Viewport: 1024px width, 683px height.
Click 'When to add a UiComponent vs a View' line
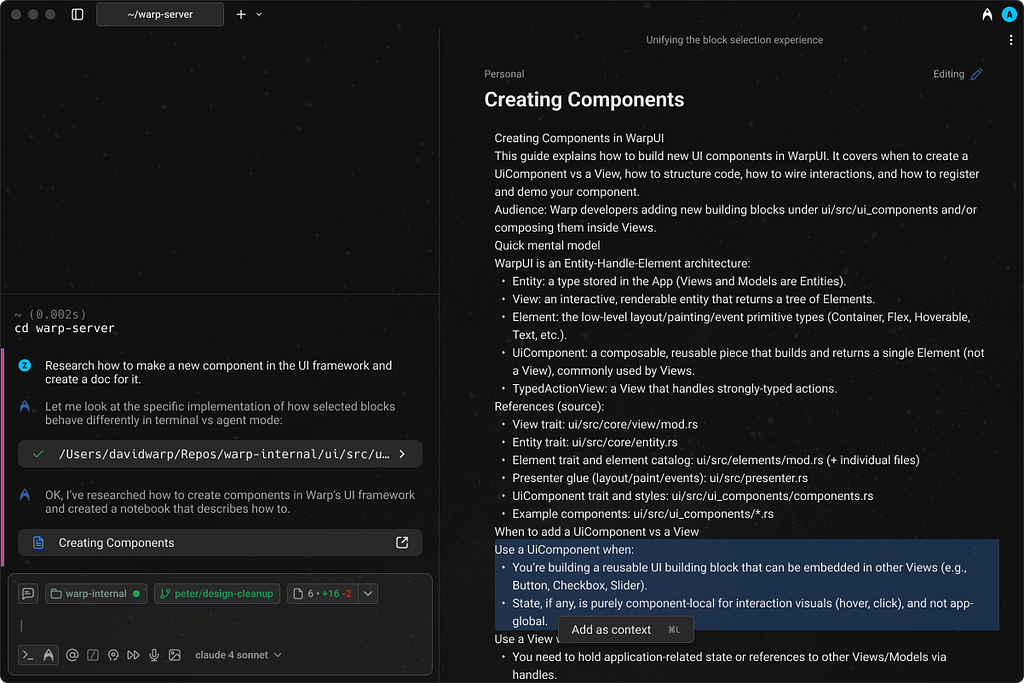tap(596, 532)
